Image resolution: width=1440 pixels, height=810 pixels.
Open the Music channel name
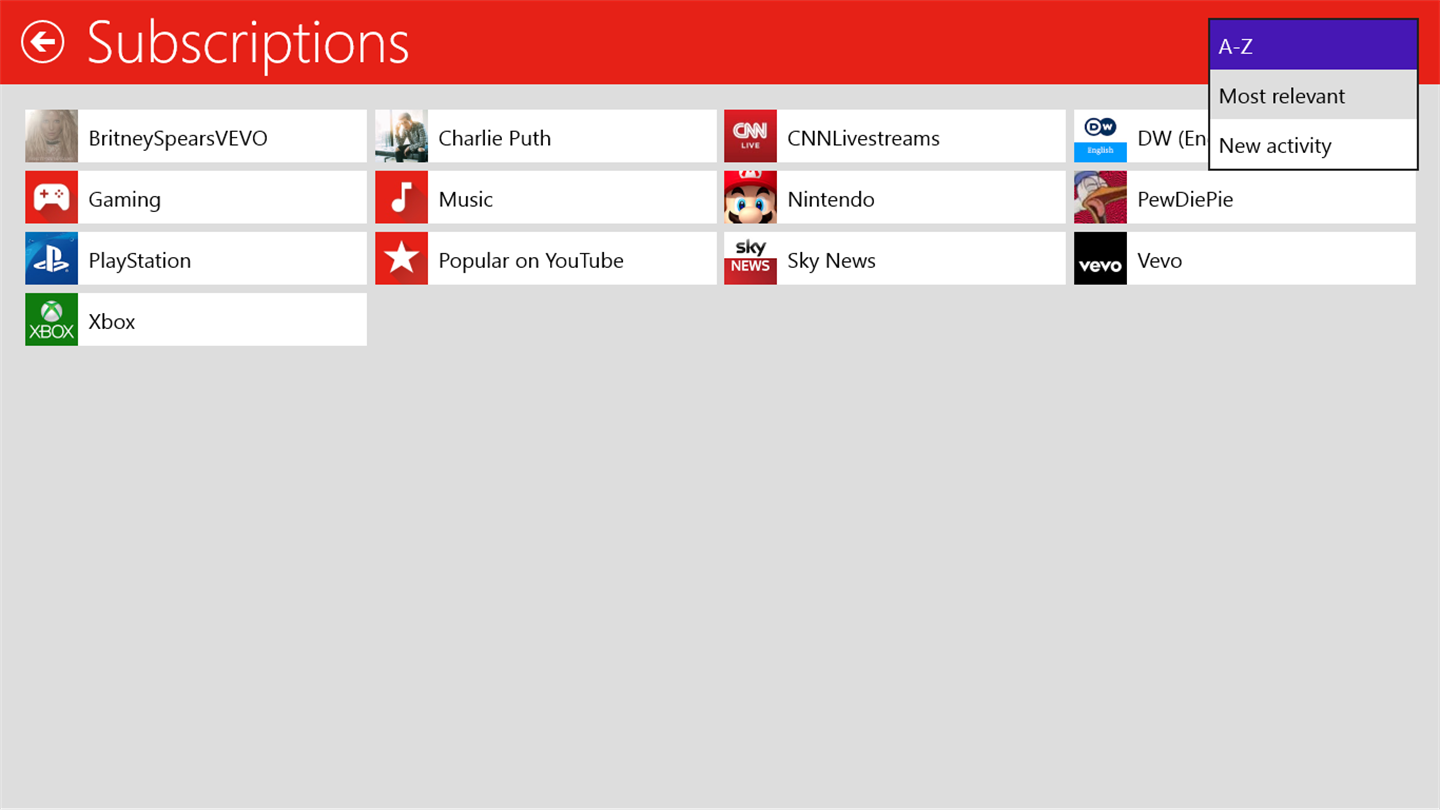pyautogui.click(x=465, y=199)
